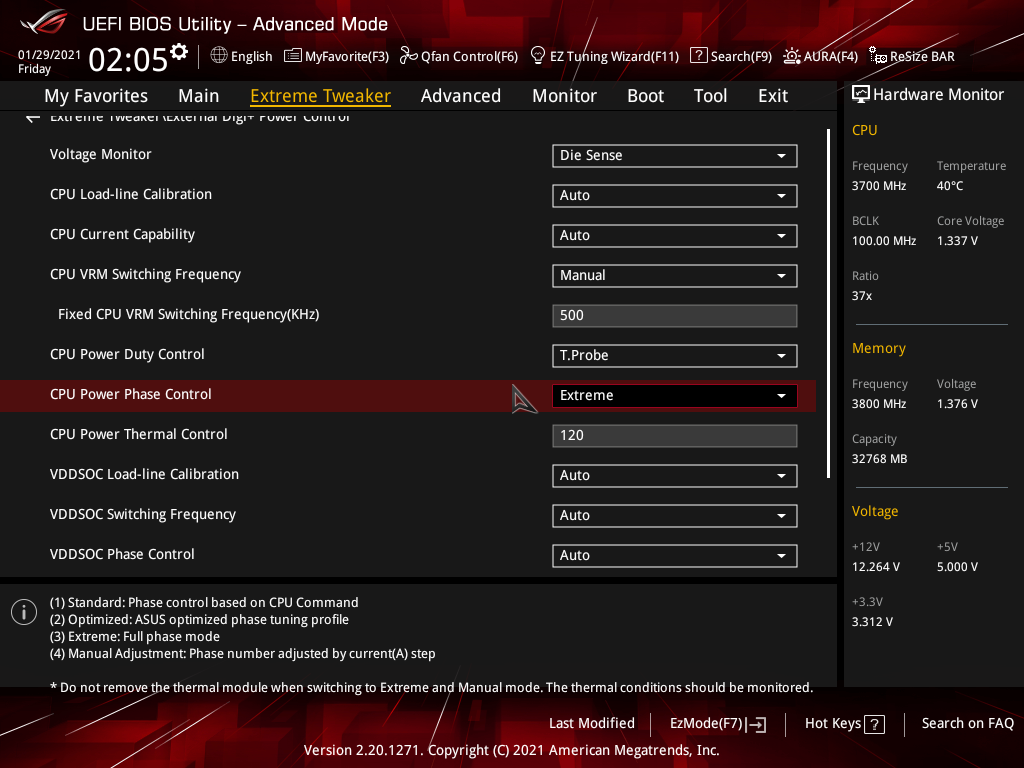1024x768 pixels.
Task: Open the Voltage Monitor Die Sense dropdown
Action: click(675, 155)
